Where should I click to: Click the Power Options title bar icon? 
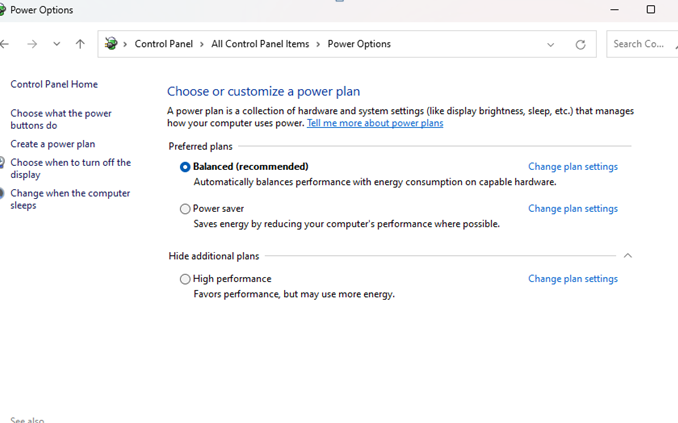3,10
